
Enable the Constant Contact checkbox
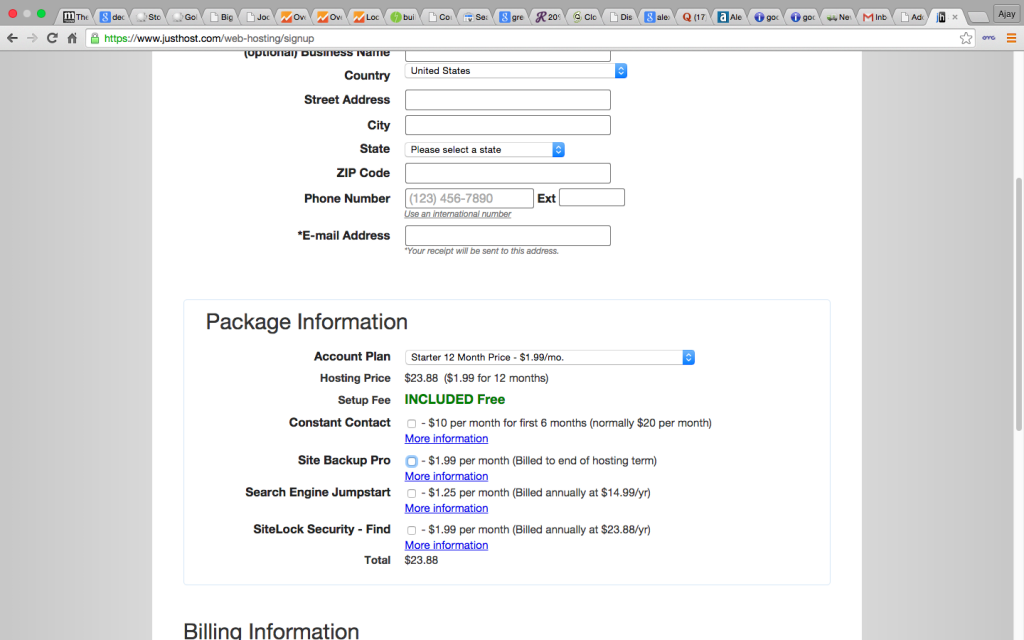[411, 424]
